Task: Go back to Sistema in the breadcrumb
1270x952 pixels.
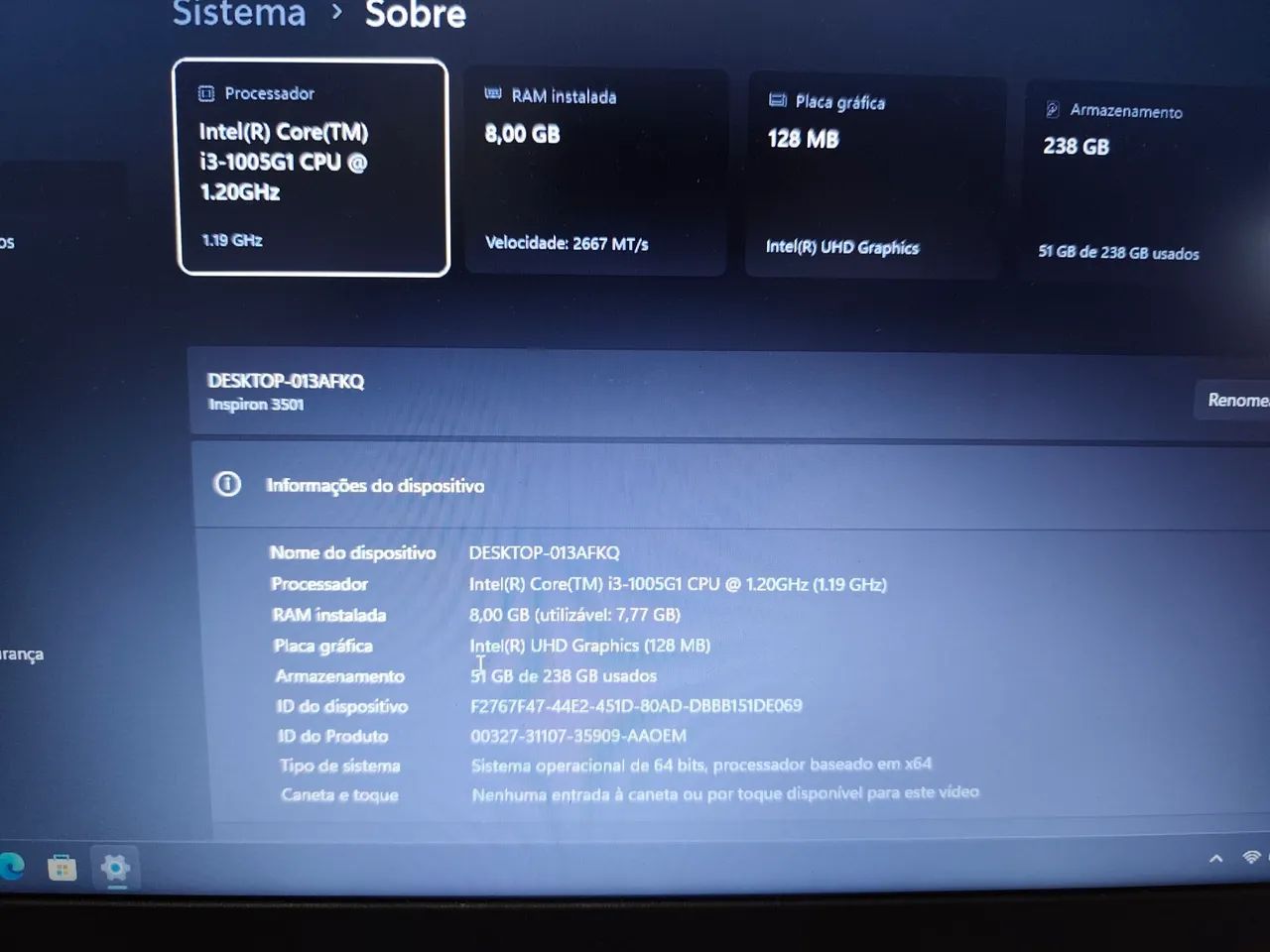Action: 239,13
